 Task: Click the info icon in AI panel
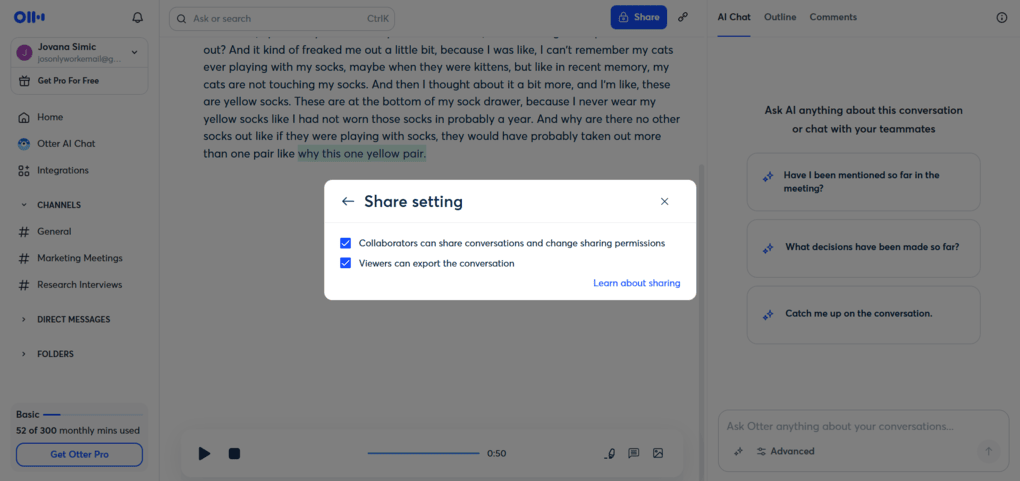[1001, 18]
